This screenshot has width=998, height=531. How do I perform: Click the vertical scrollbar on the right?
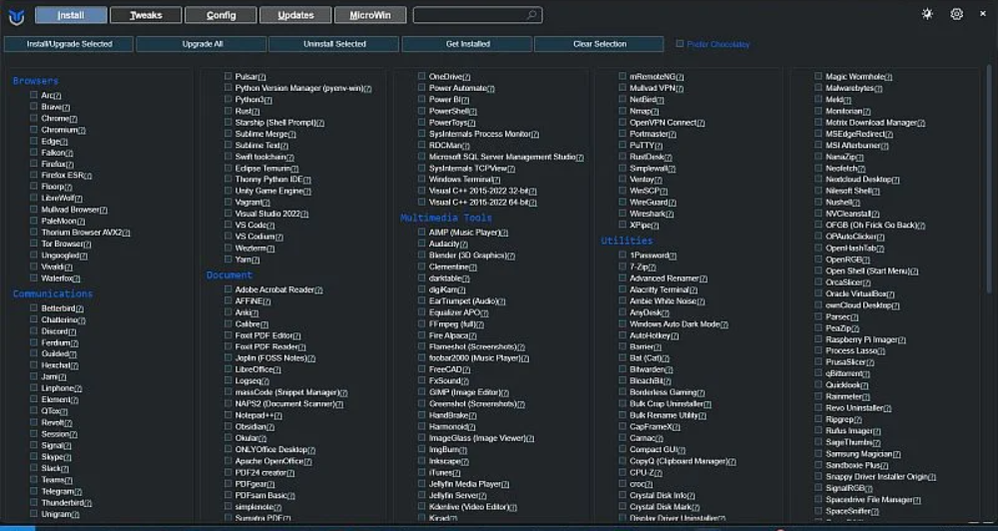pos(988,178)
